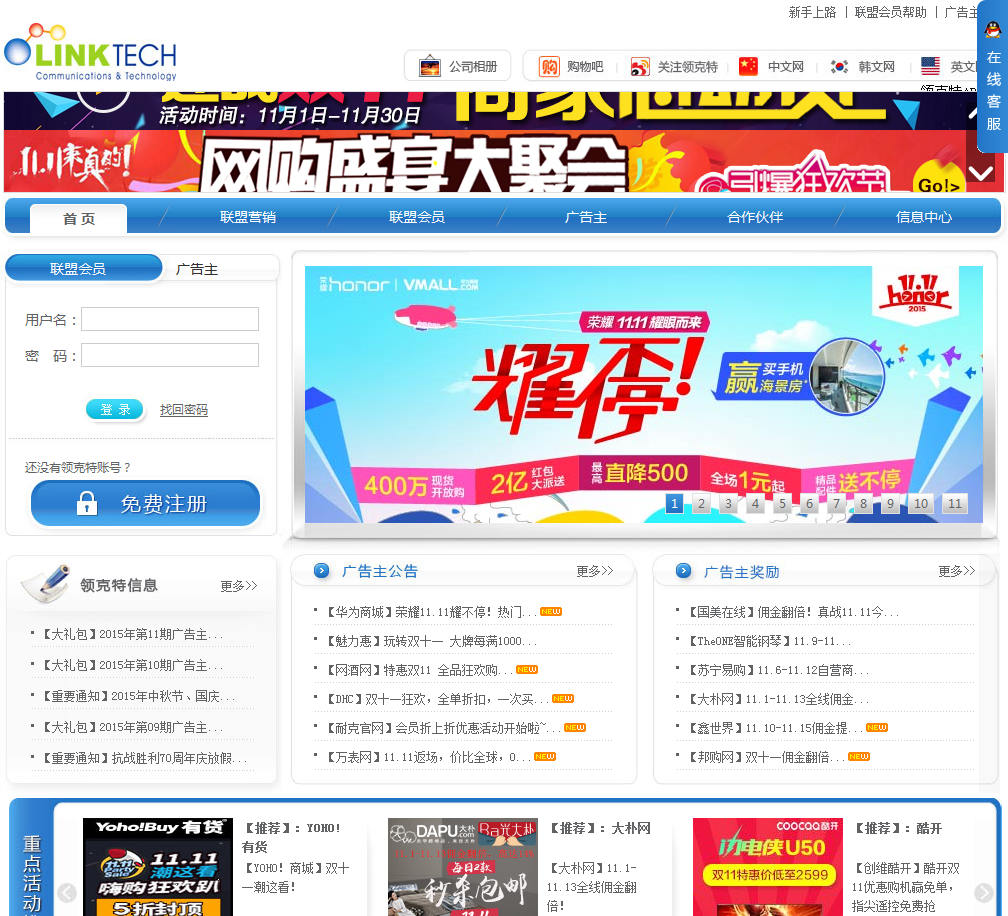Open 【鑫世界】11.10-11.15佣金提 item
Viewport: 1008px width, 916px height.
(775, 728)
